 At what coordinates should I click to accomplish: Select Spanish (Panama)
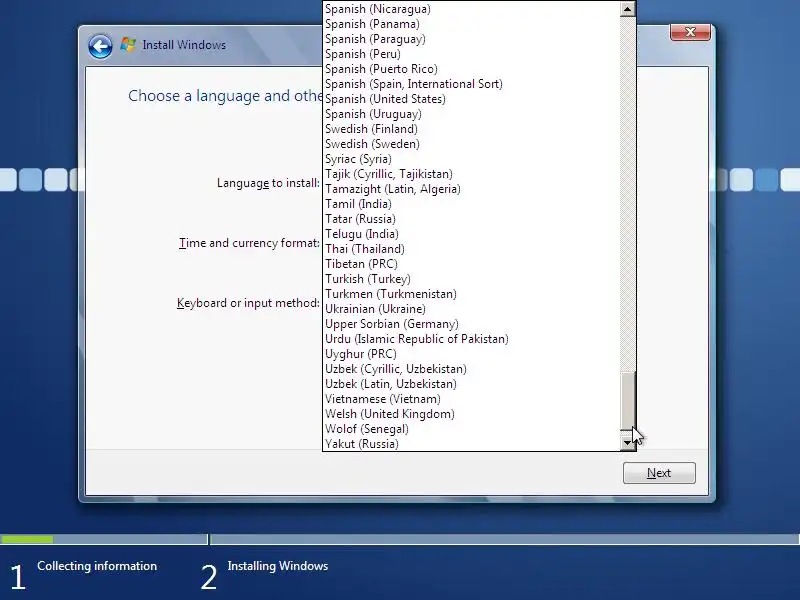tap(472, 24)
